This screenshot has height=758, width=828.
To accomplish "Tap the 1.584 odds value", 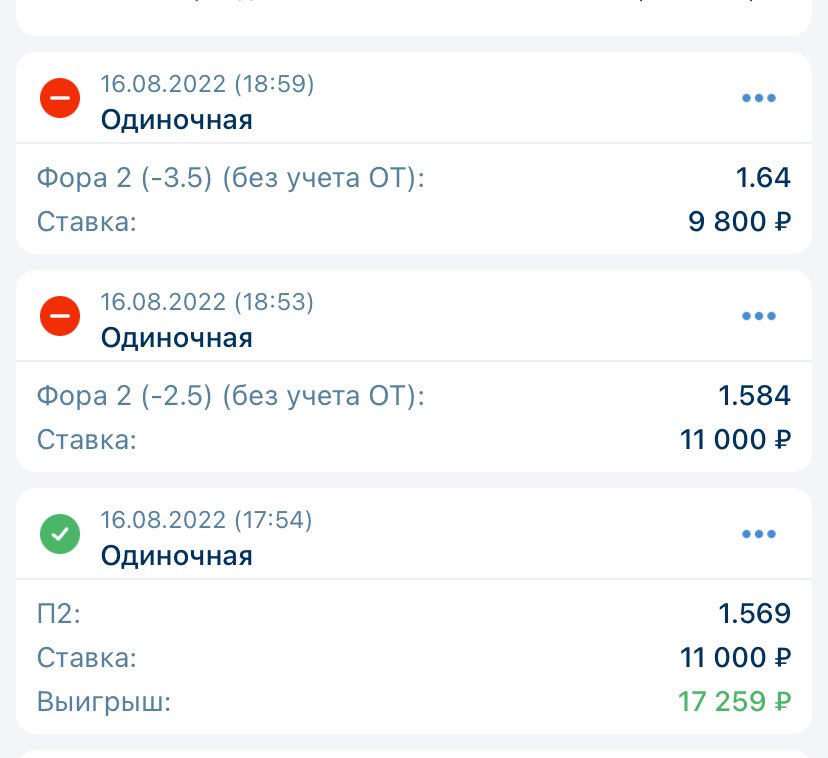I will coord(755,397).
